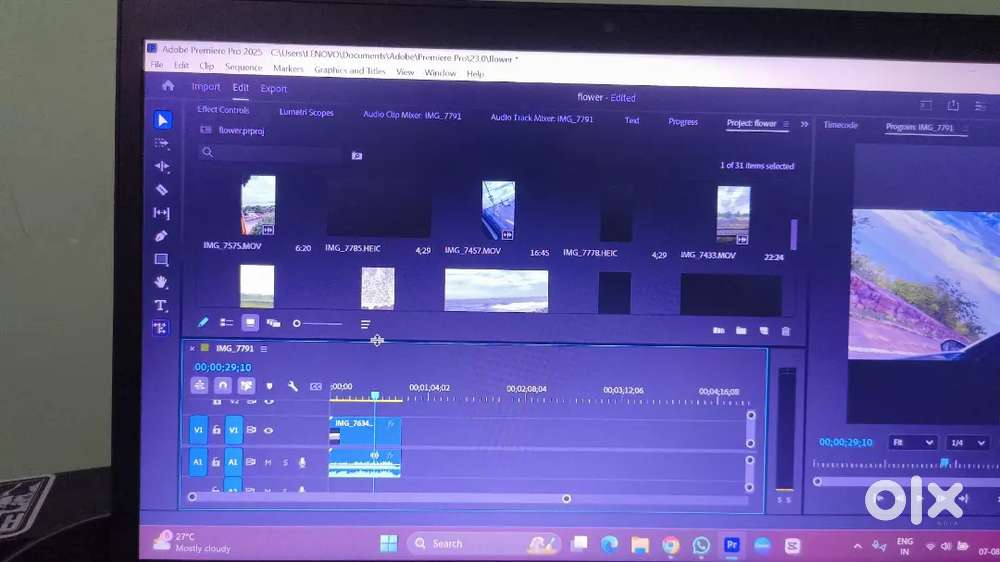Screen dimensions: 1000x562
Task: Delete selected item with trash icon
Action: point(786,331)
